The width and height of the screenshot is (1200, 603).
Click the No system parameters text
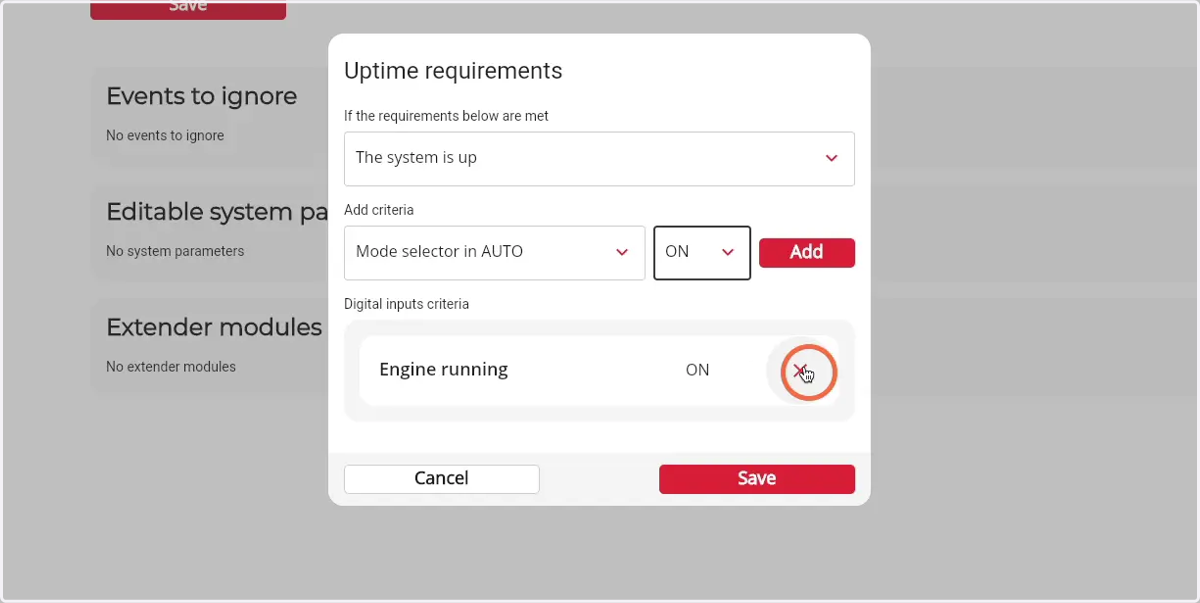click(x=175, y=251)
